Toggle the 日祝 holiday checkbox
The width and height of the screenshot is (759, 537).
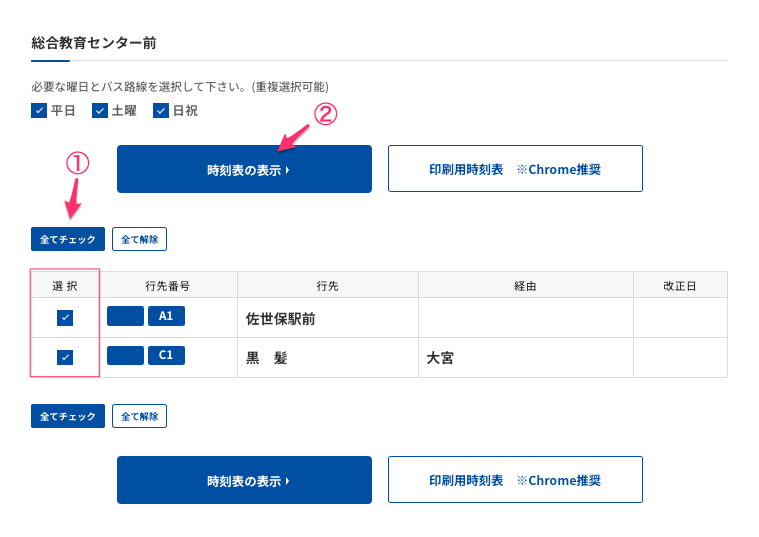pyautogui.click(x=161, y=111)
